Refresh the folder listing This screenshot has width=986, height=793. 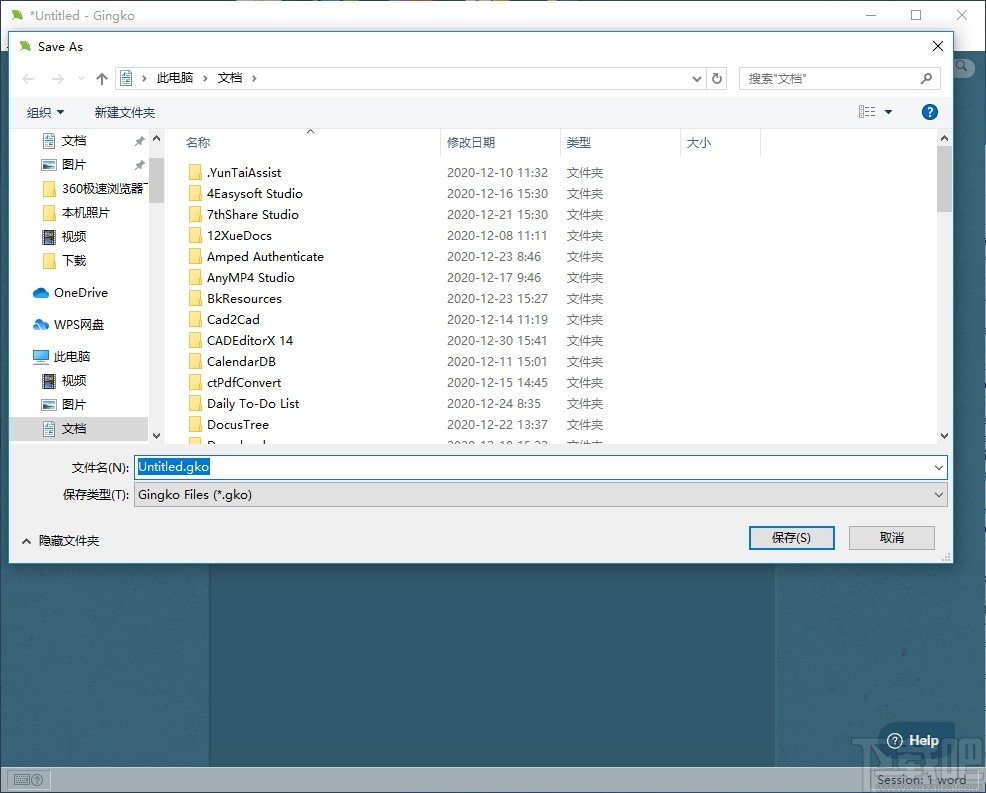coord(717,79)
